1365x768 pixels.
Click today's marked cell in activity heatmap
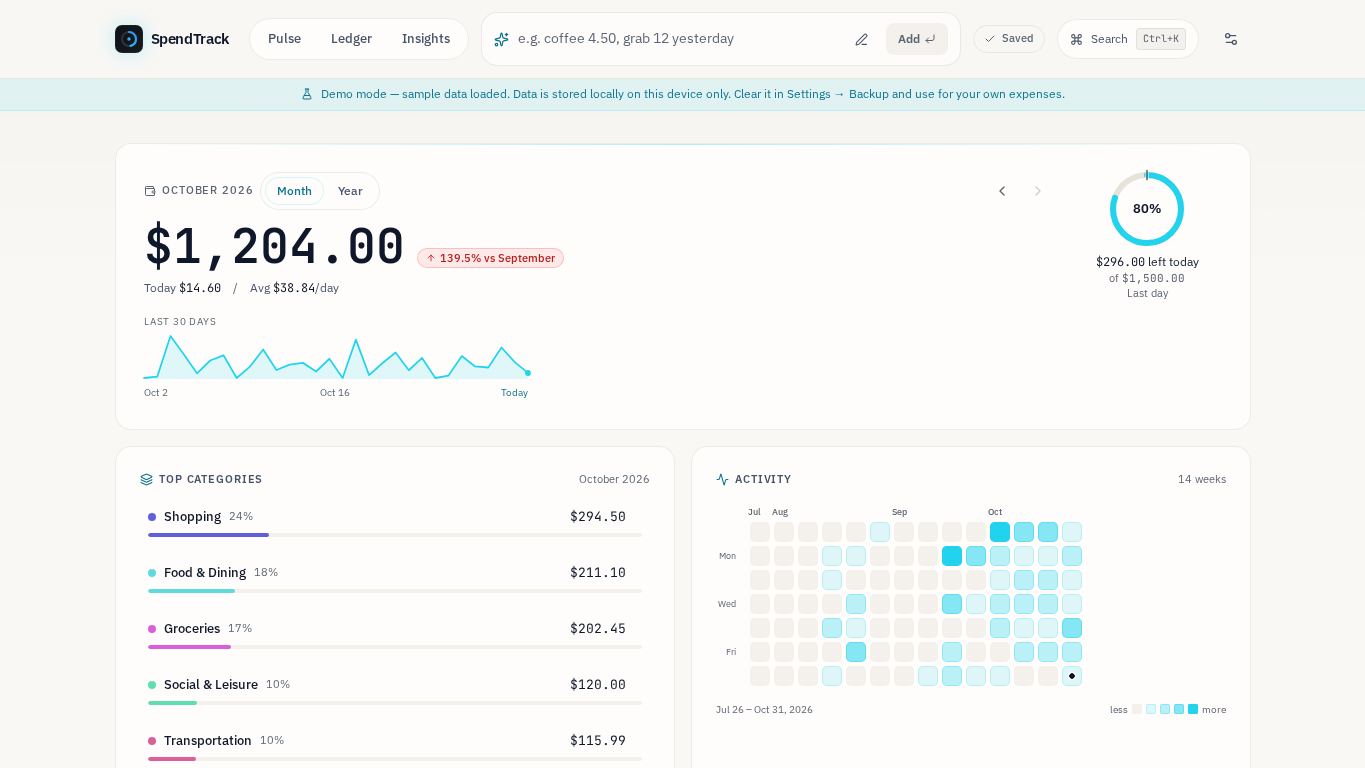[1072, 676]
